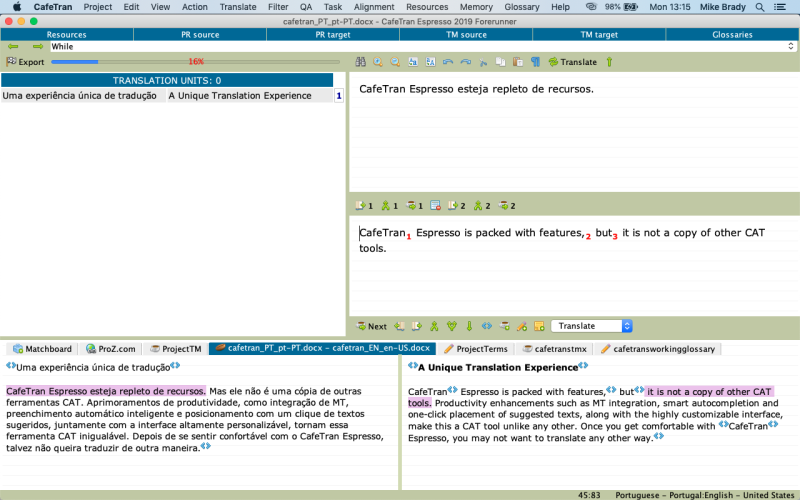Click the zoom in magnifier icon
The width and height of the screenshot is (800, 500).
tap(378, 62)
